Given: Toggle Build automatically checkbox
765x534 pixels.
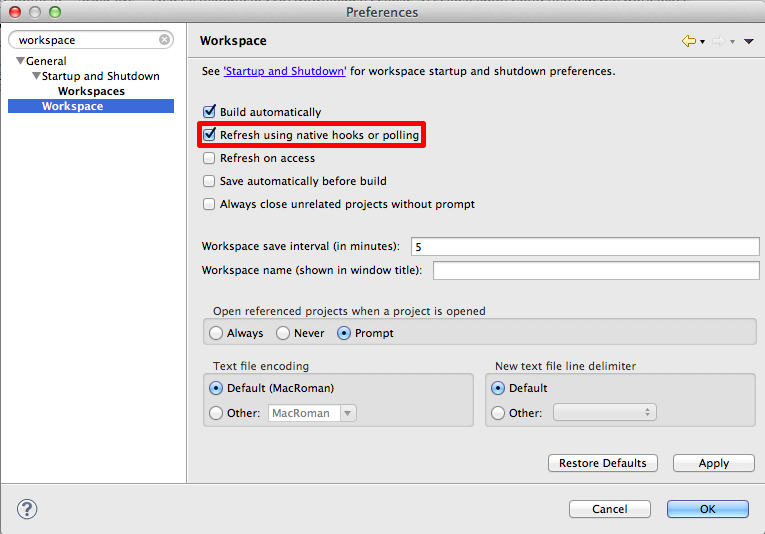Looking at the screenshot, I should point(209,112).
